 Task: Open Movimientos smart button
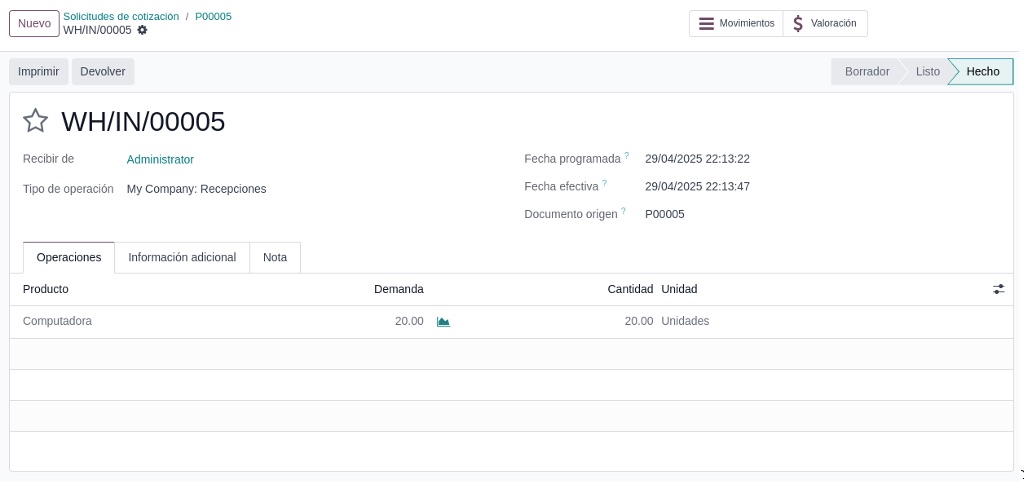coord(736,24)
